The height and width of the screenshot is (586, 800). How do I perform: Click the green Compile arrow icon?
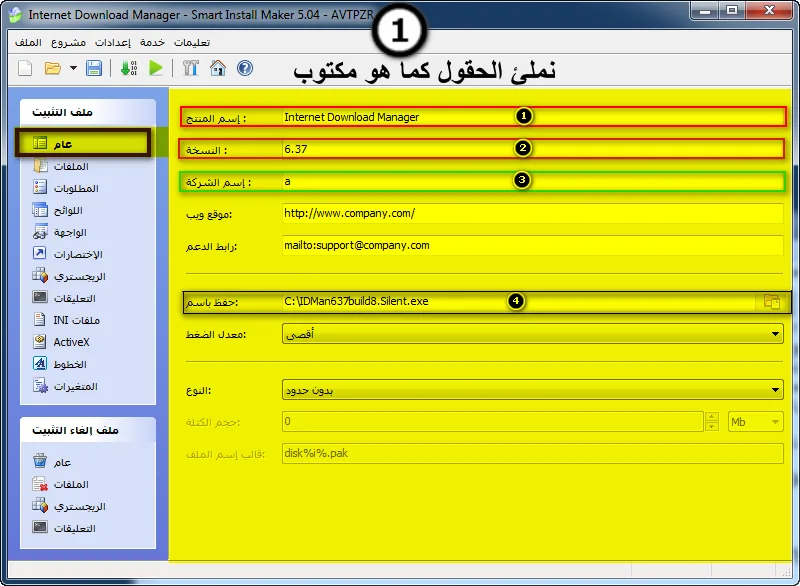[x=129, y=68]
